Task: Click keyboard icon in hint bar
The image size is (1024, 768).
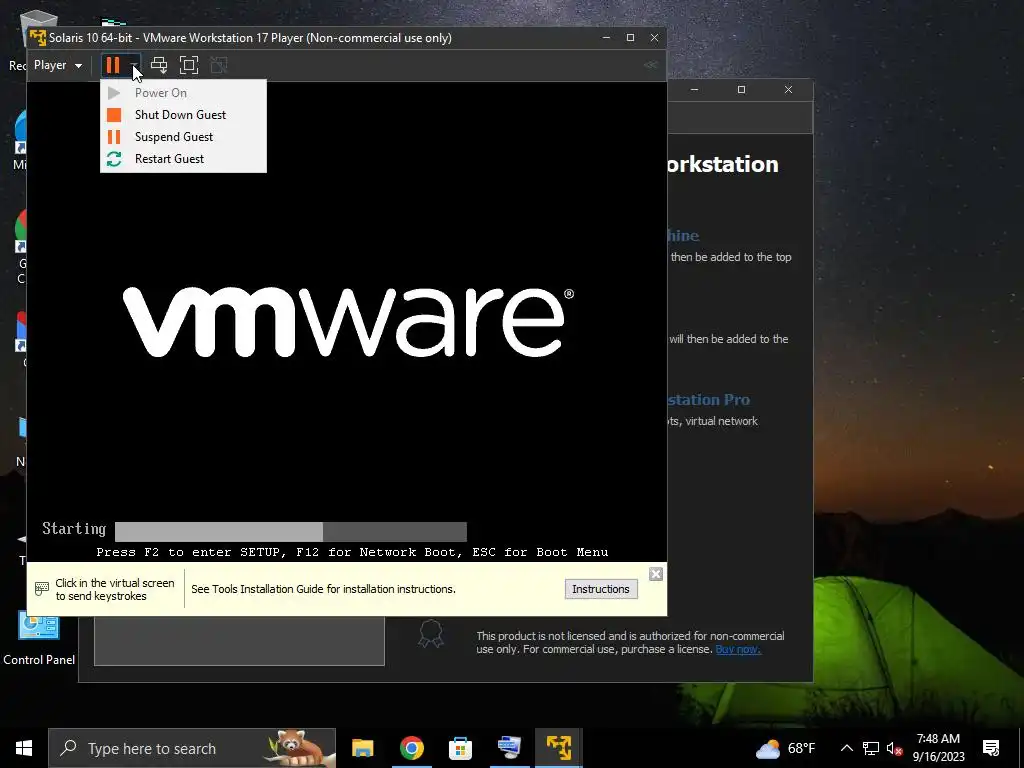Action: [42, 589]
